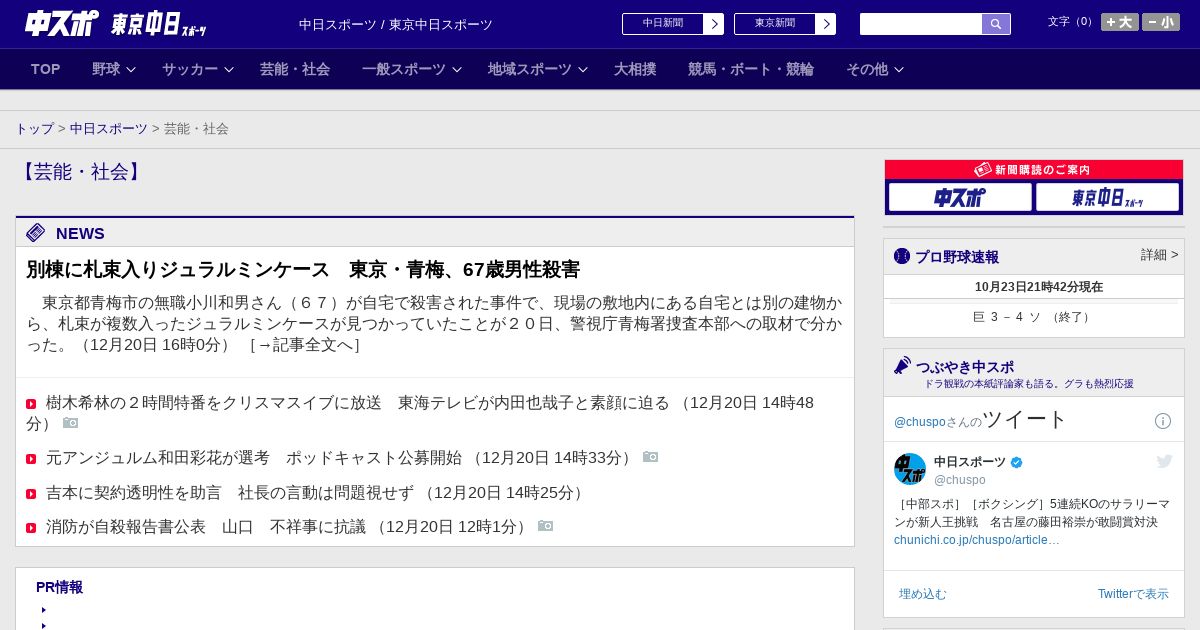Viewport: 1200px width, 630px height.
Task: Focus the header search input field
Action: click(x=921, y=24)
